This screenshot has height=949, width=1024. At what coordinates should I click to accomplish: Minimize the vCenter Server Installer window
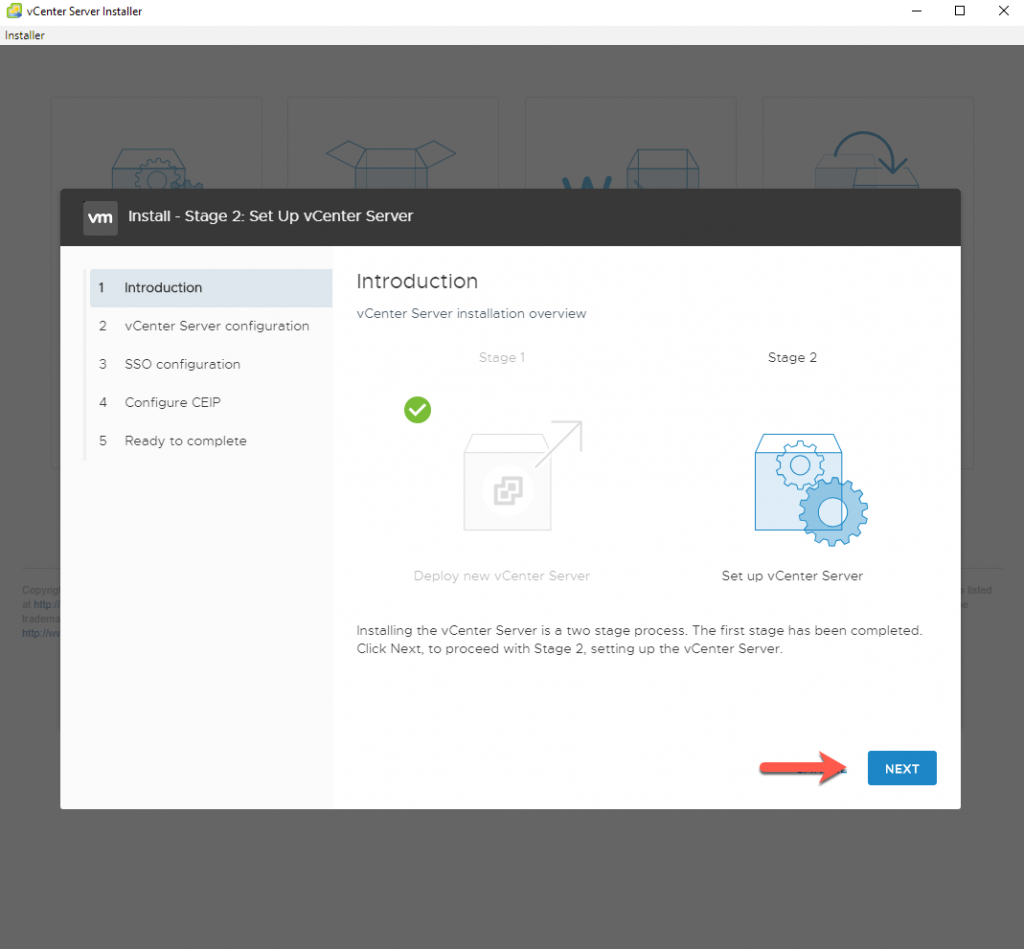tap(917, 11)
